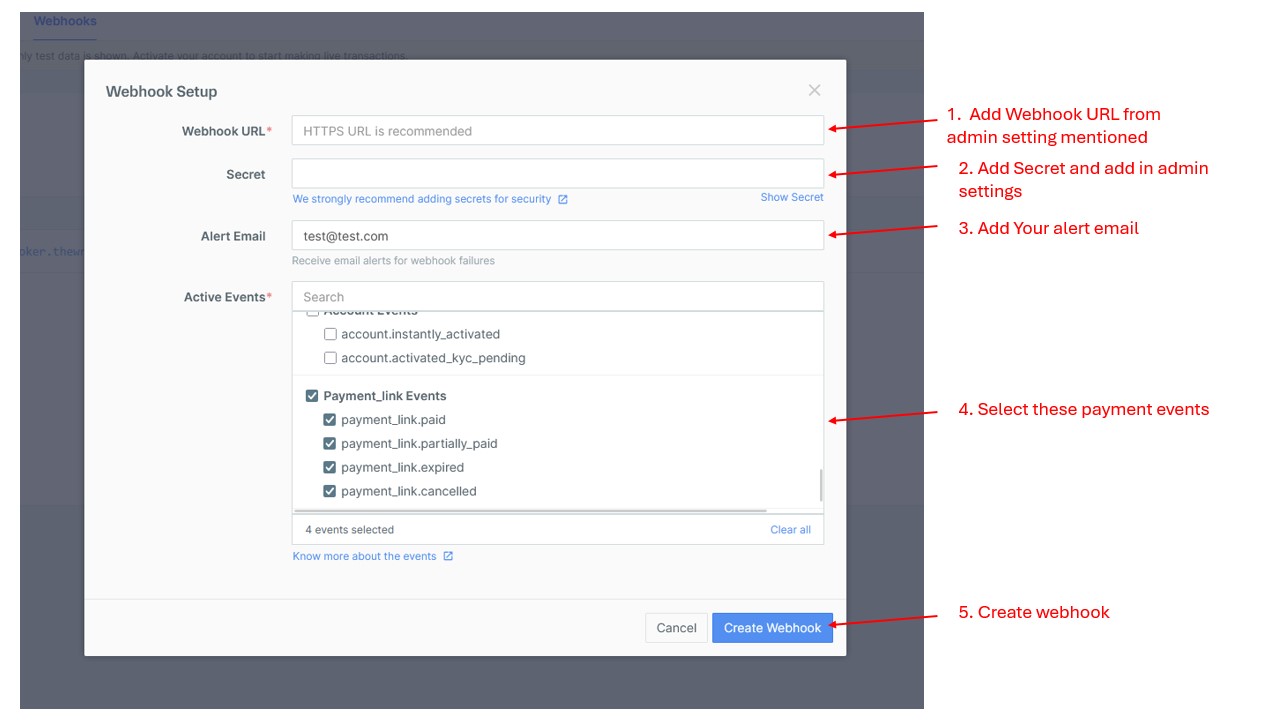Viewport: 1280px width, 720px height.
Task: Click the Secret input field
Action: [557, 174]
